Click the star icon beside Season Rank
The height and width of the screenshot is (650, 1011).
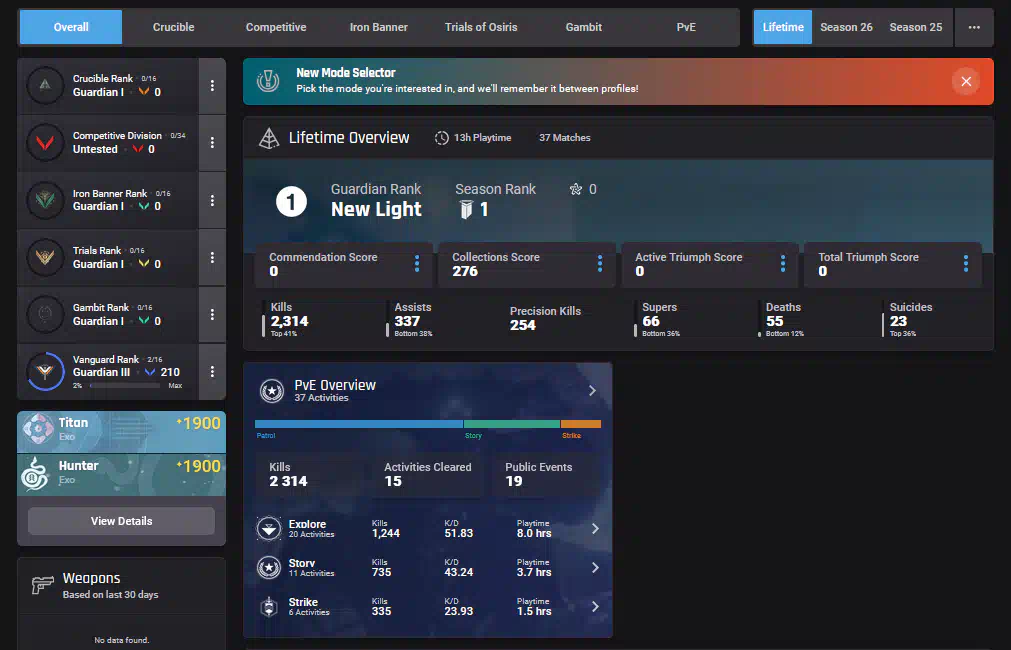576,189
